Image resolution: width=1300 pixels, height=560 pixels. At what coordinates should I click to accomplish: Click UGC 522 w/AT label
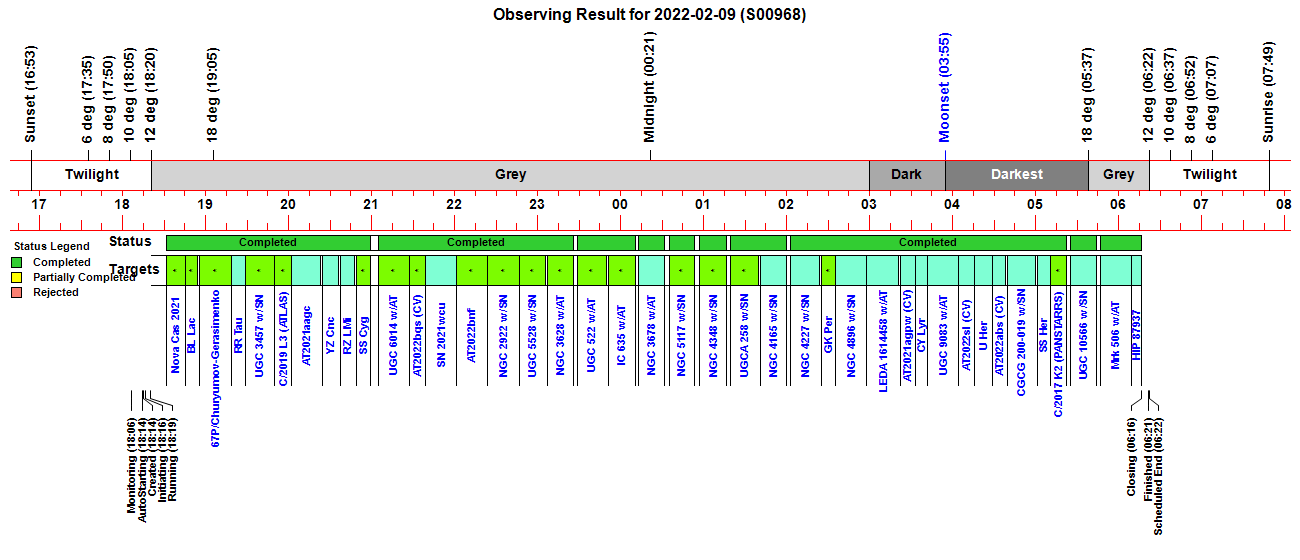tap(592, 336)
